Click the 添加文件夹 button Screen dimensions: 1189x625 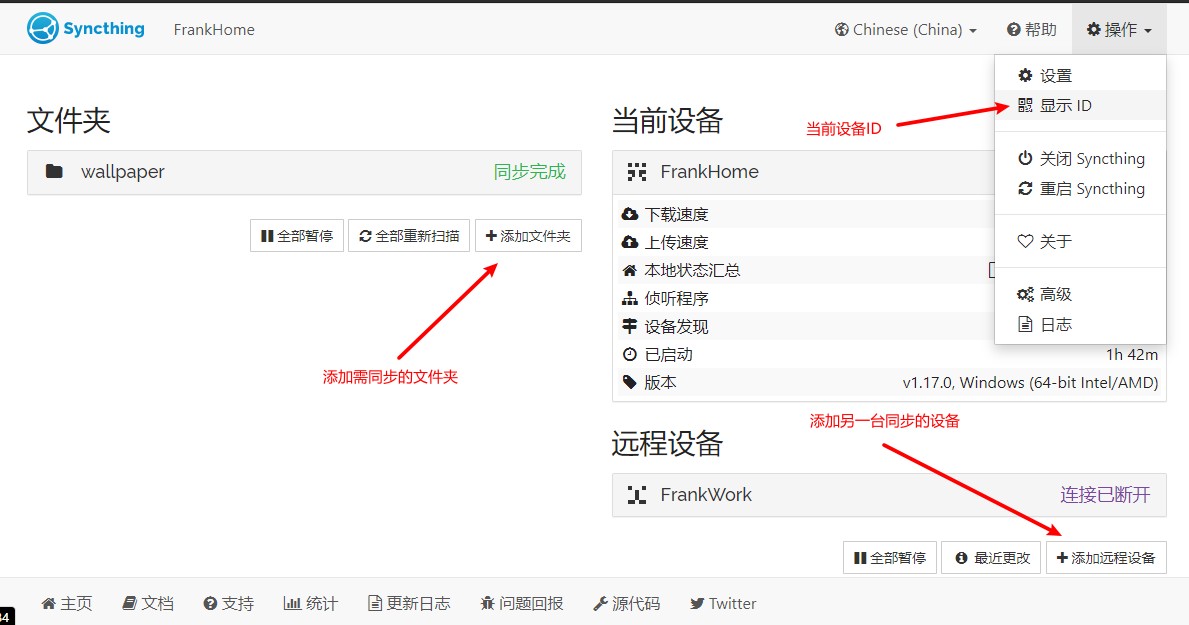point(528,236)
